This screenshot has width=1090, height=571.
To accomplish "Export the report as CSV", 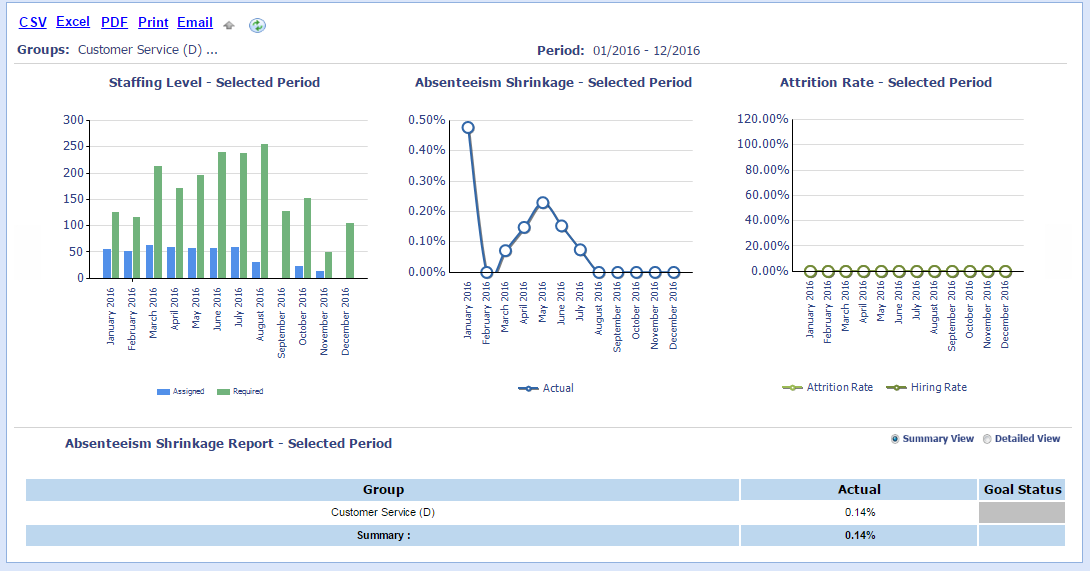I will coord(33,22).
